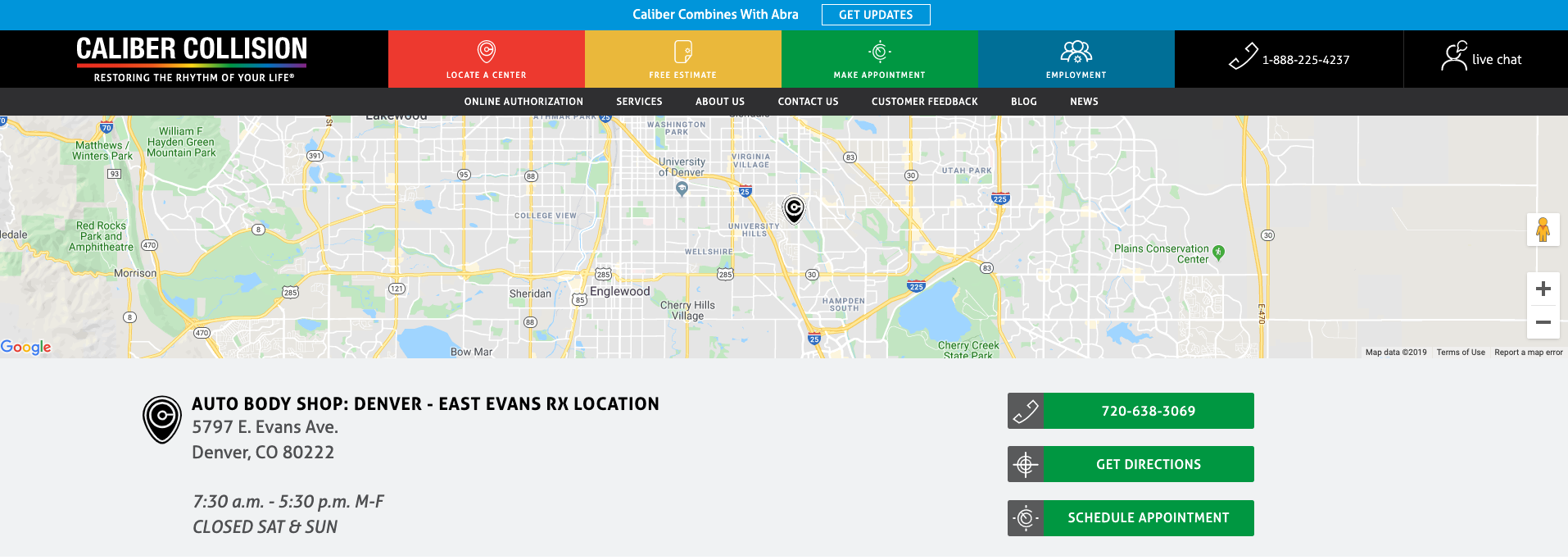Click the Caliber Collision logo

(192, 59)
